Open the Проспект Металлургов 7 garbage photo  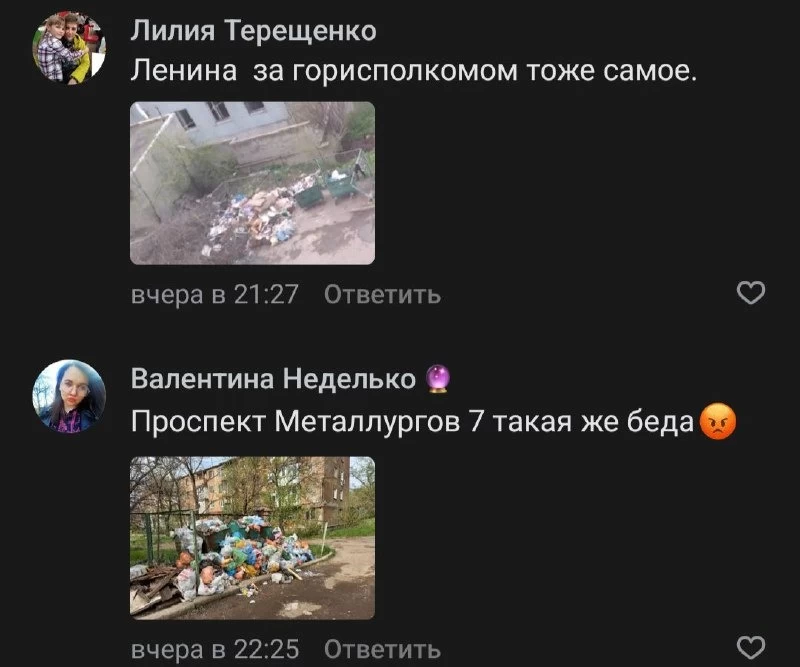[253, 538]
